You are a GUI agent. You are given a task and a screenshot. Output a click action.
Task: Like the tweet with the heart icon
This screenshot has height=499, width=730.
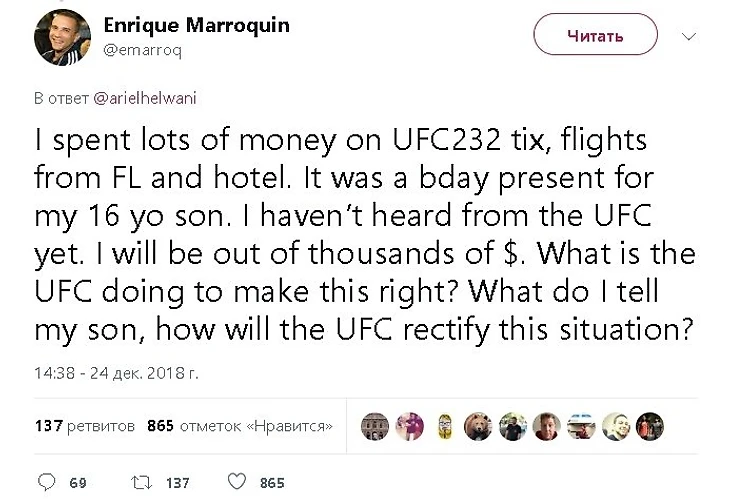pyautogui.click(x=237, y=481)
